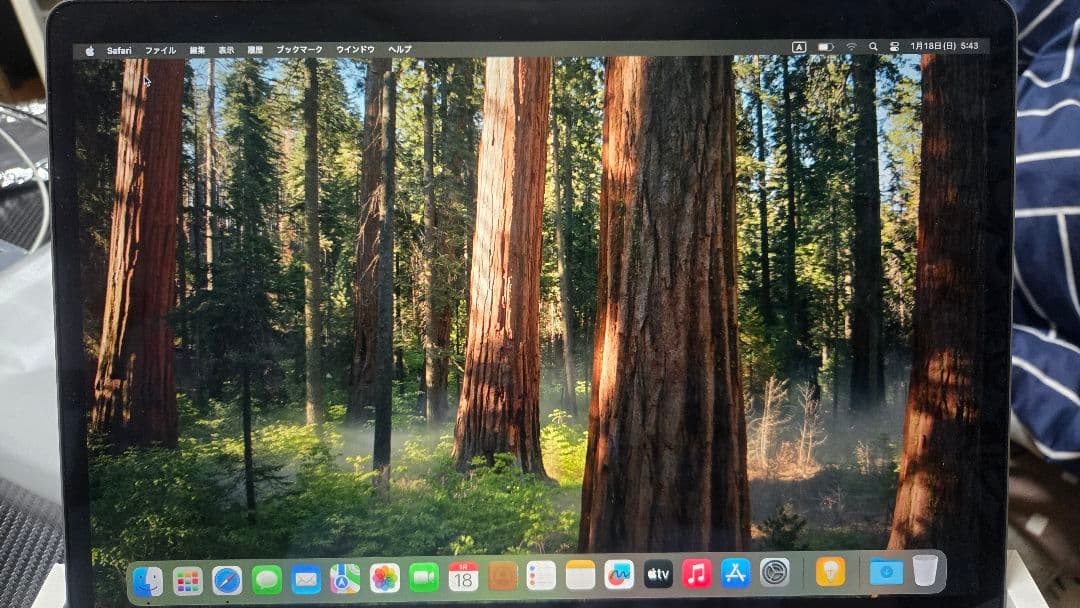The image size is (1080, 608).
Task: Open the ファイル menu in the menu bar
Action: point(163,45)
